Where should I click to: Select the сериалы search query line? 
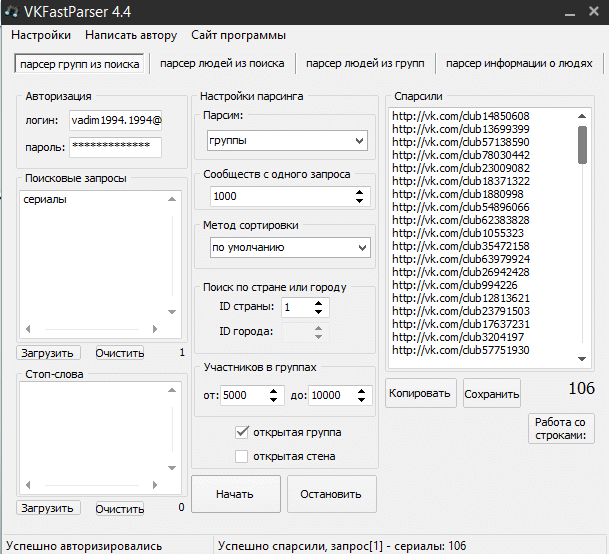click(45, 200)
